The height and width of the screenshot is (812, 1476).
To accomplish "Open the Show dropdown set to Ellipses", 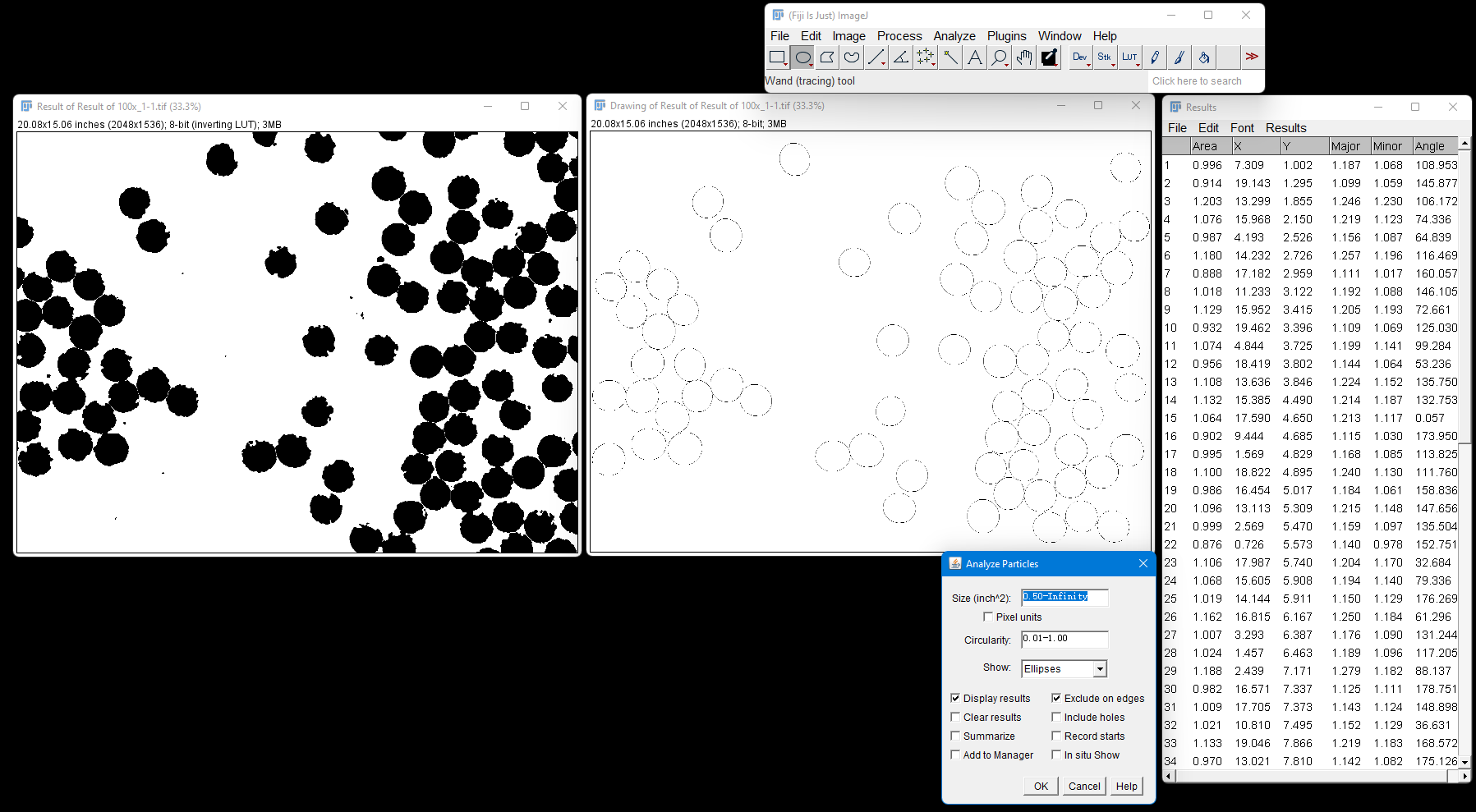I will click(x=1064, y=669).
